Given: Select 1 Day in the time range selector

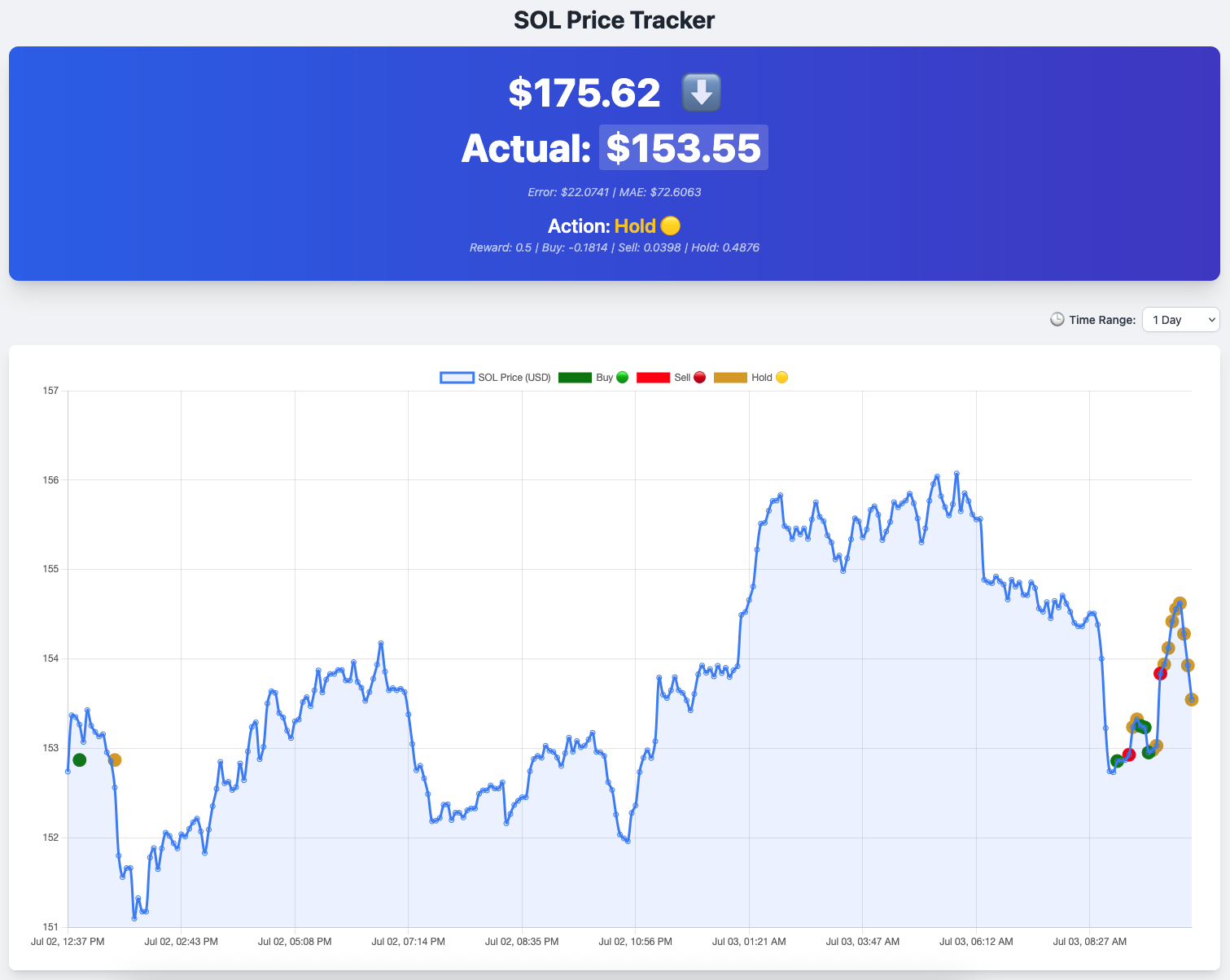Looking at the screenshot, I should tap(1180, 320).
